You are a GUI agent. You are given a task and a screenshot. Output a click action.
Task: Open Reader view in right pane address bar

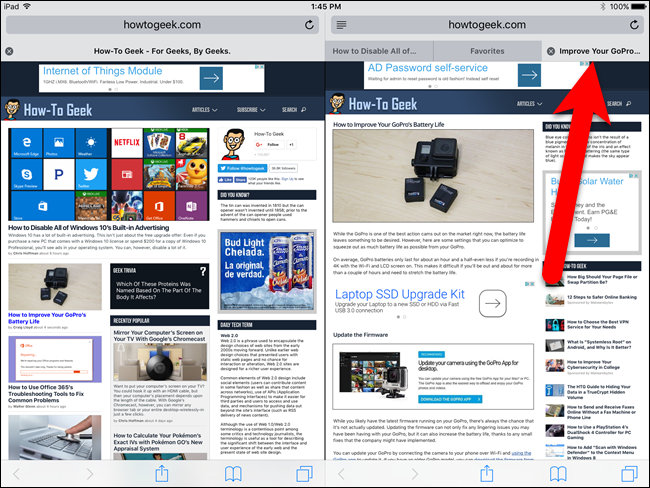341,25
